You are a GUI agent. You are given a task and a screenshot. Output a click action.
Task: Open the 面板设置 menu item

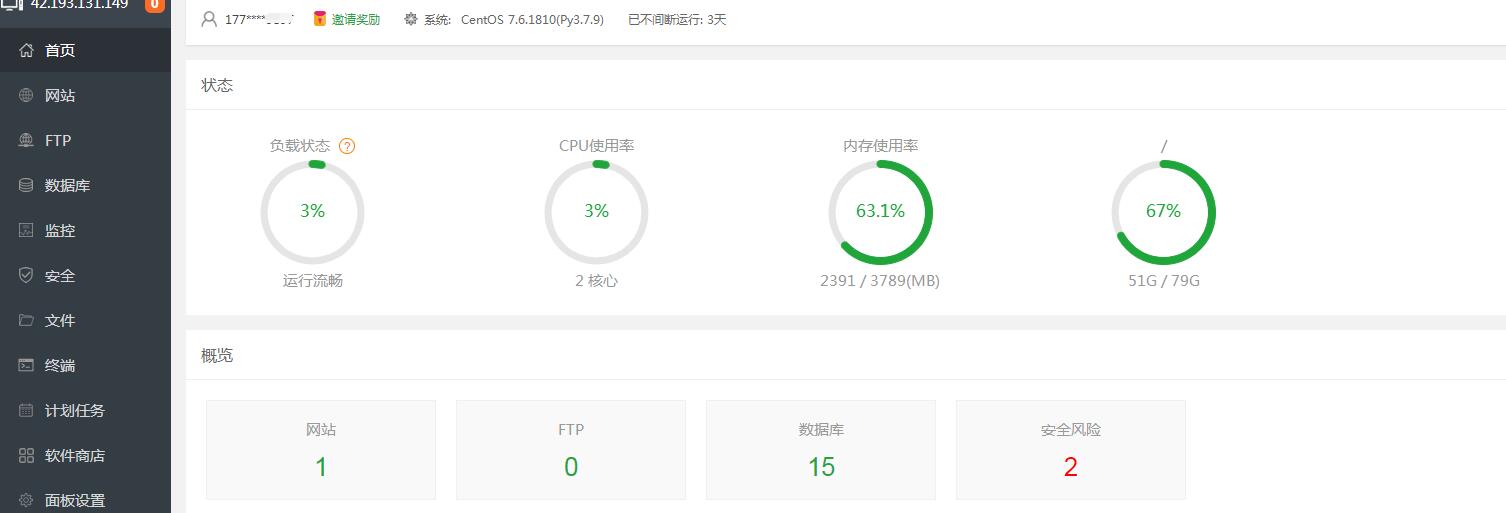tap(75, 500)
